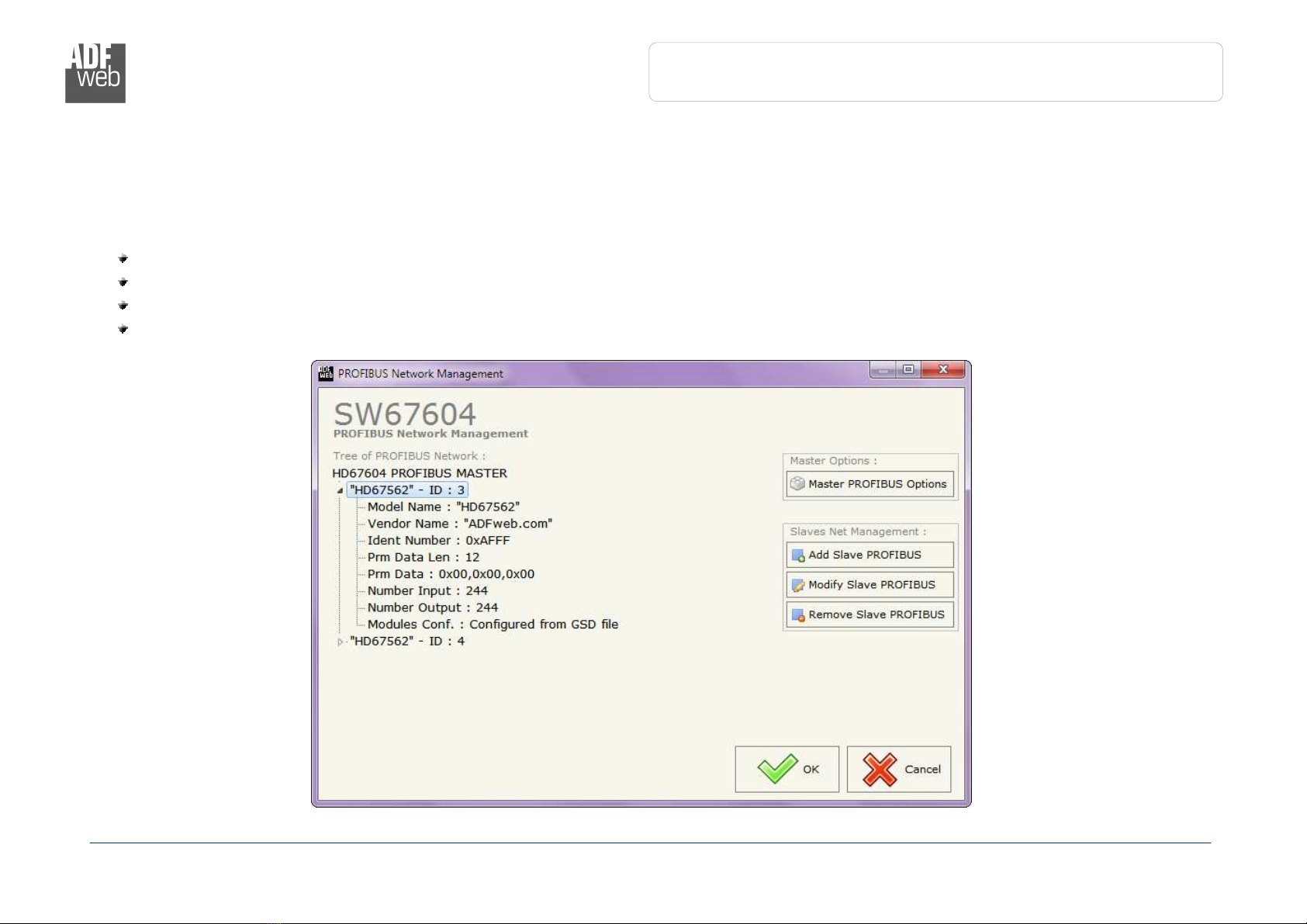Screen dimensions: 1307x924
Task: Click Modify Slave PROFIBUS button
Action: (x=870, y=585)
